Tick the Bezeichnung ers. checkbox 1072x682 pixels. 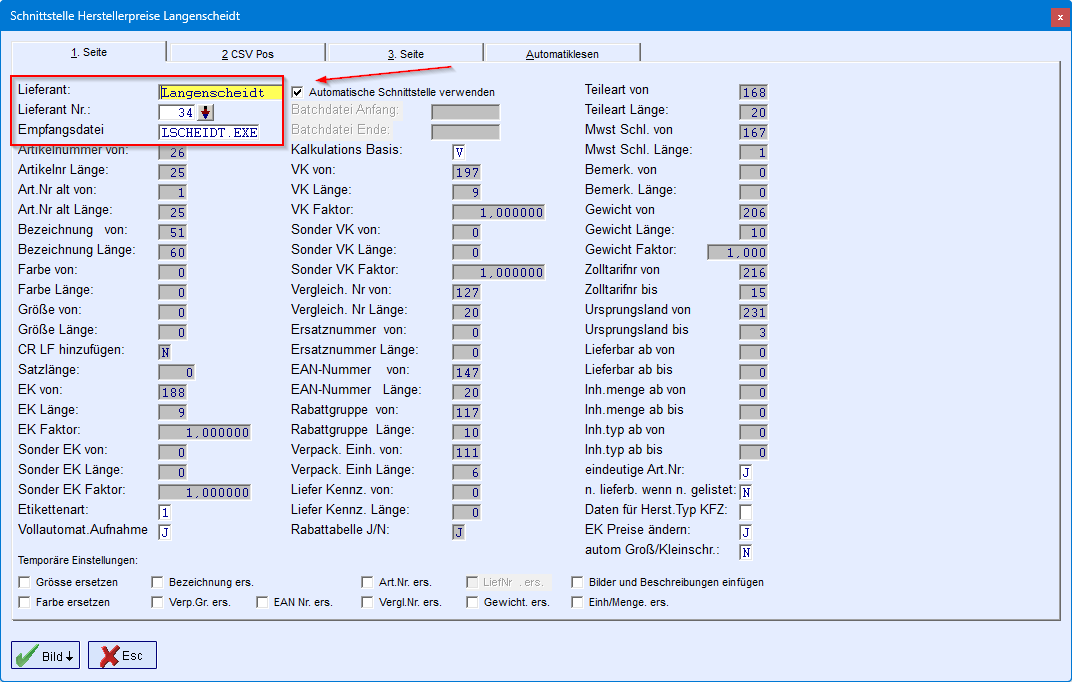click(157, 582)
